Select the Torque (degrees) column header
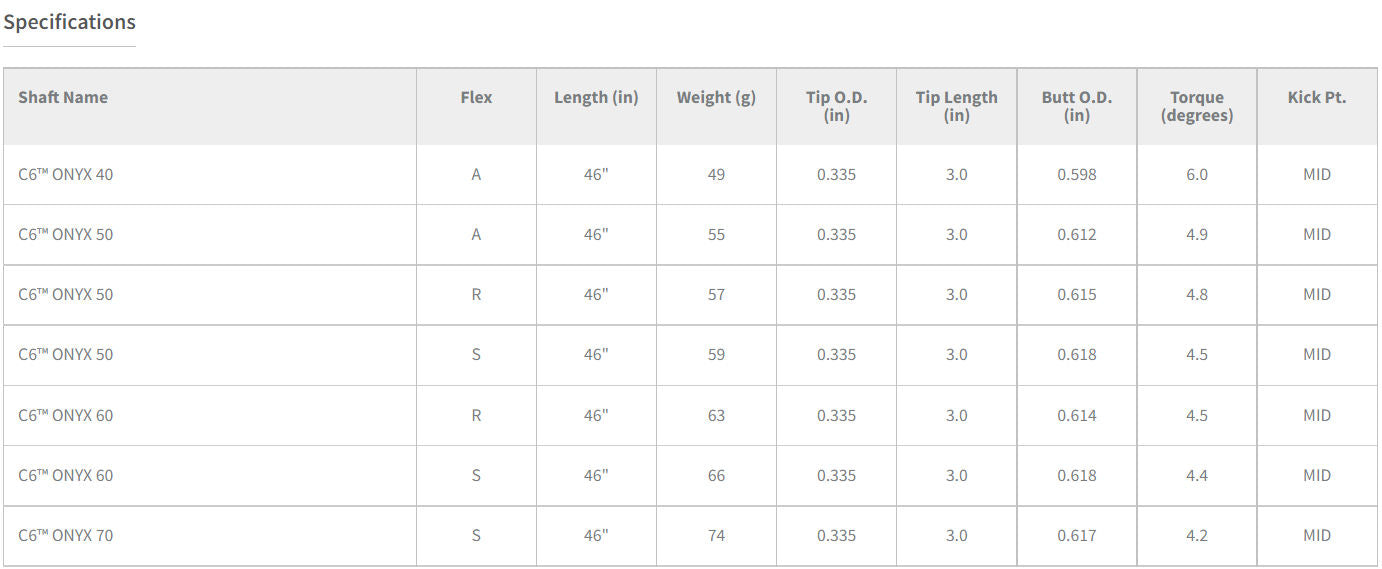 (1196, 106)
